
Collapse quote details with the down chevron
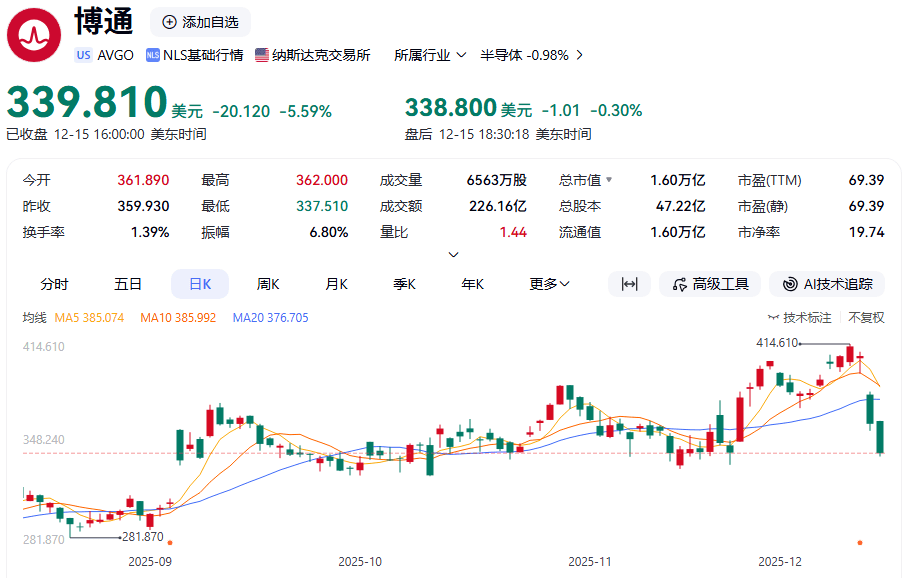click(454, 253)
